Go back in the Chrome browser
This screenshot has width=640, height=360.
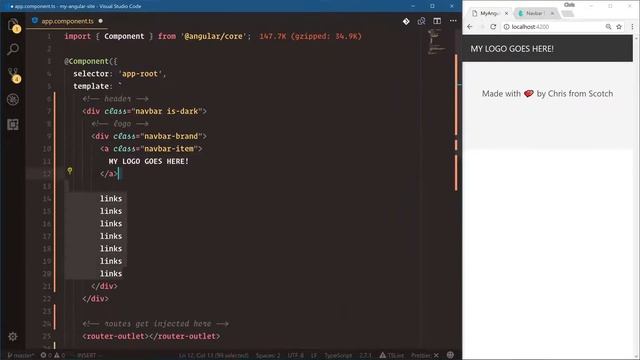(469, 27)
